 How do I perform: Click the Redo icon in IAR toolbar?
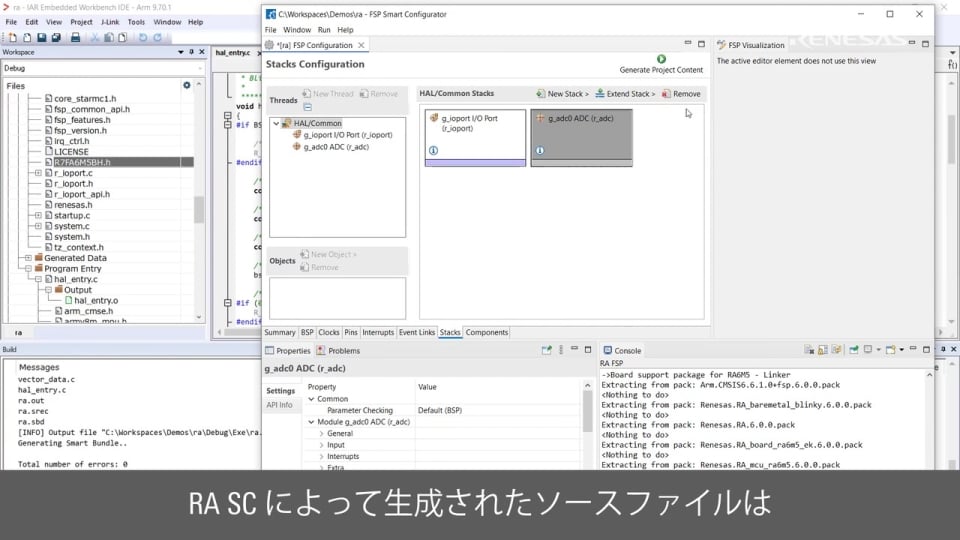157,37
